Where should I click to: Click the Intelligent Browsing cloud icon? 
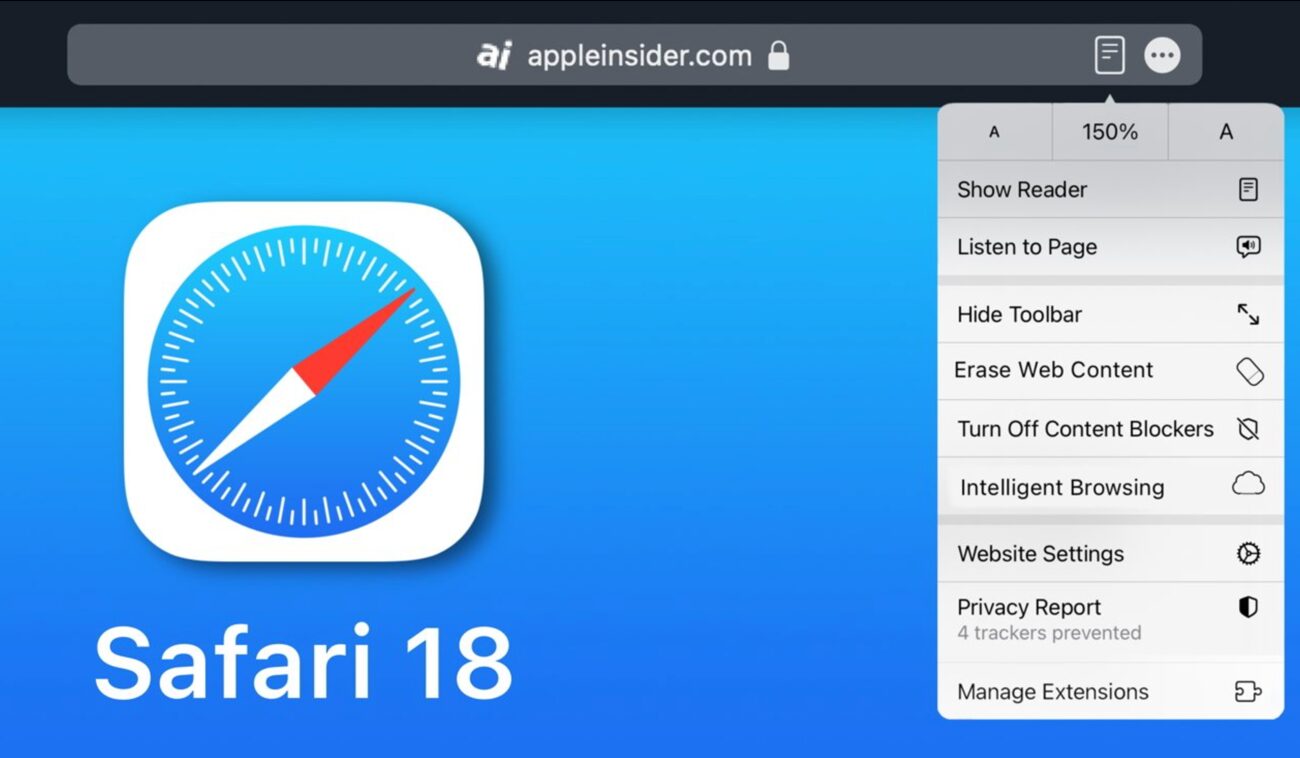tap(1248, 485)
